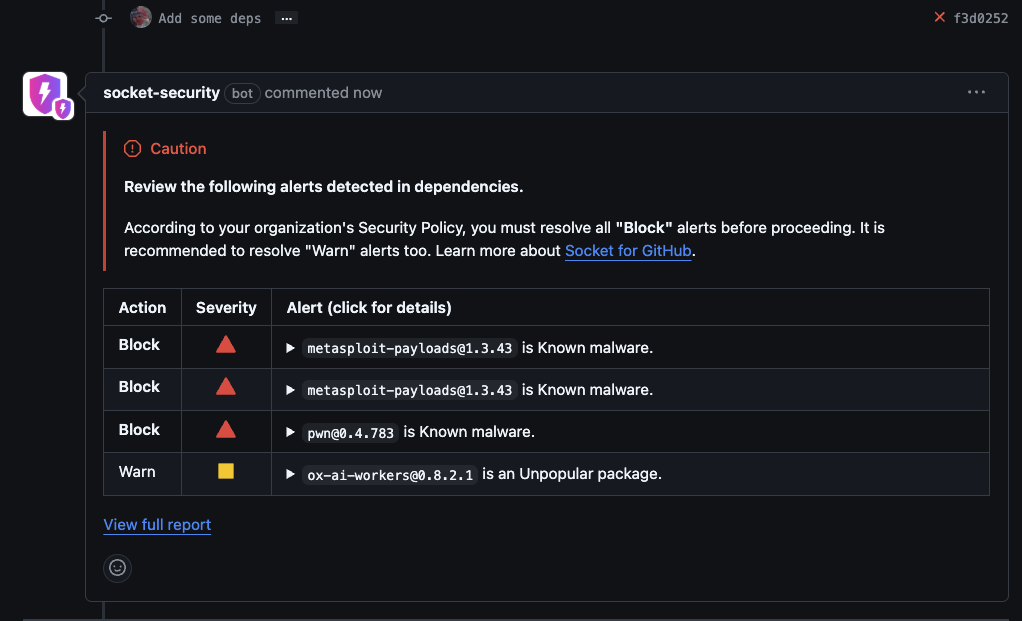Expand the ox-ai-workers unpopular package alert
This screenshot has width=1022, height=621.
291,474
